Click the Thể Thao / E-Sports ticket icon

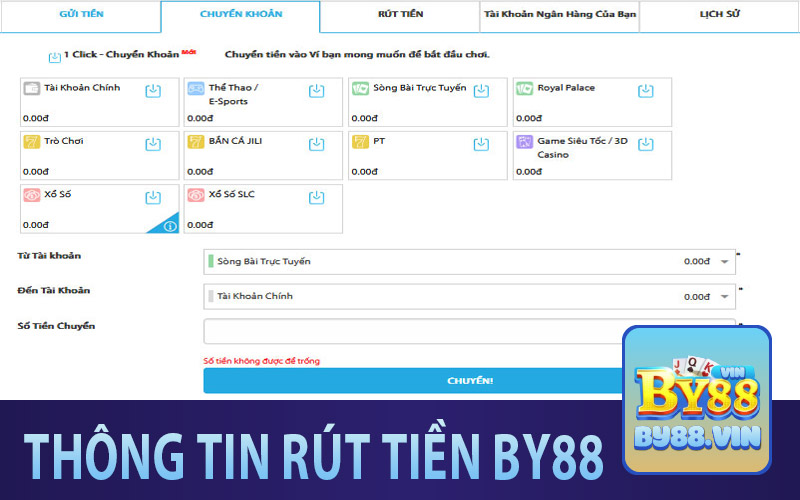click(x=196, y=88)
